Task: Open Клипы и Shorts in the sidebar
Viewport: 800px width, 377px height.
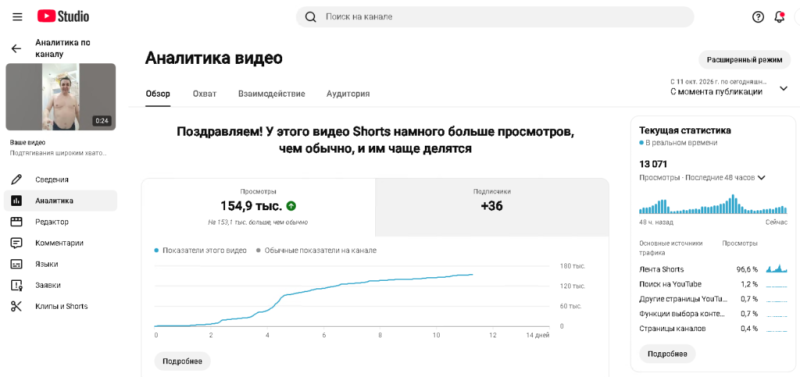Action: 60,306
